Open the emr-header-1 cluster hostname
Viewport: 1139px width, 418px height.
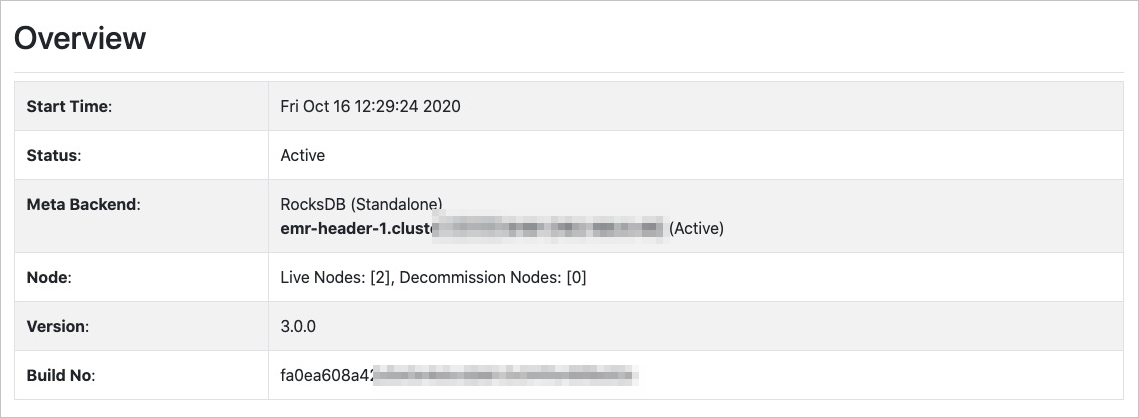pos(472,228)
